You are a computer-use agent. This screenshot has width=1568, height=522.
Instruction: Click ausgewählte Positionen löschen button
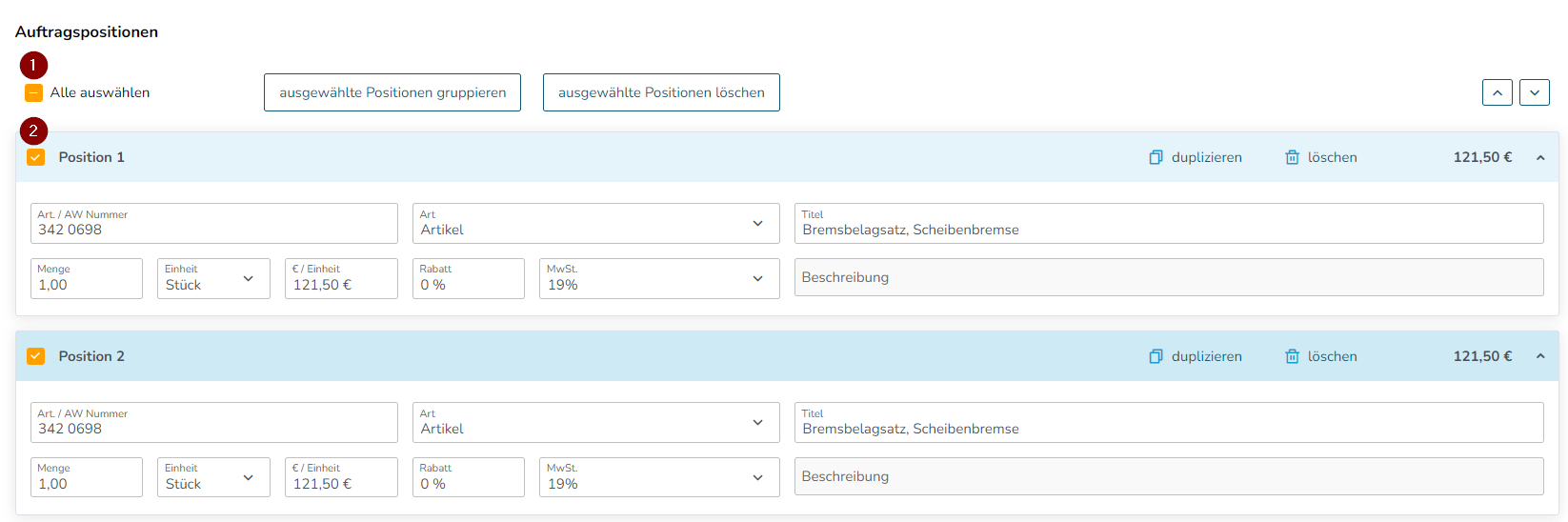click(x=661, y=92)
